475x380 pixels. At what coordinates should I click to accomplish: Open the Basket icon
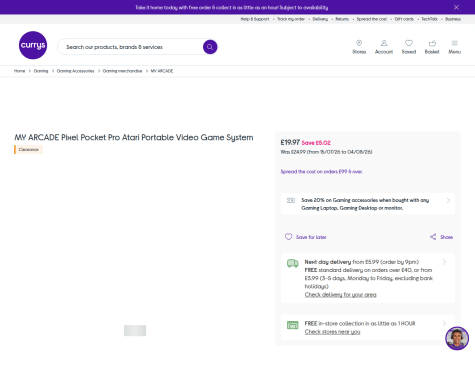(432, 43)
